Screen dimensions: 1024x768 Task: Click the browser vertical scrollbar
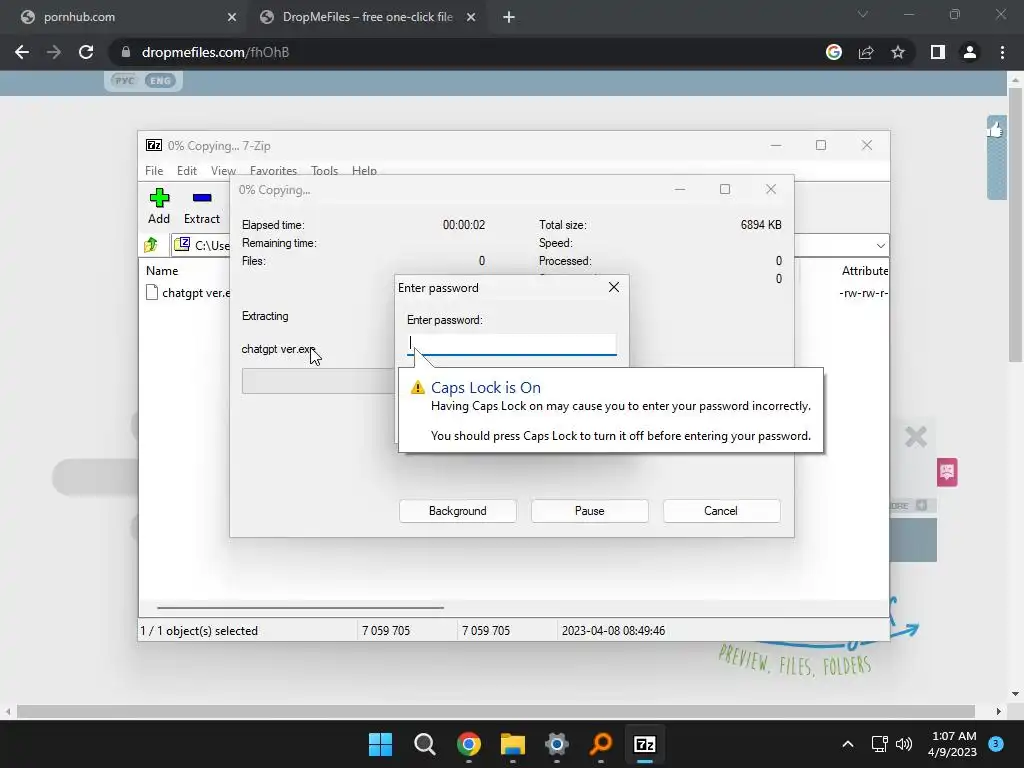coord(1015,225)
